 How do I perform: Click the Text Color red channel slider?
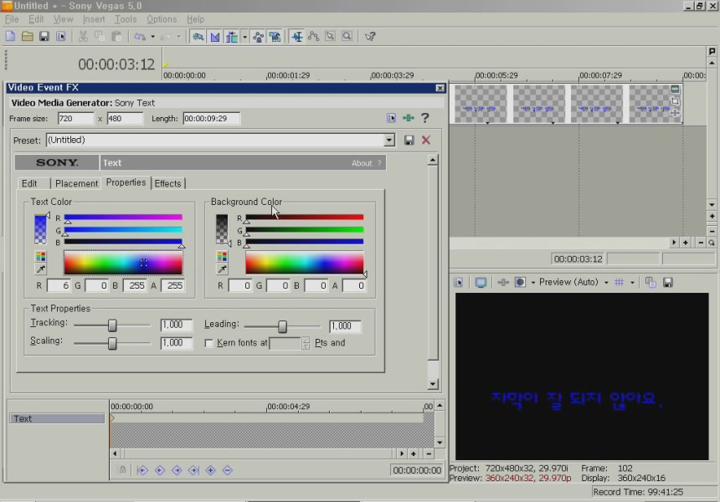click(123, 218)
